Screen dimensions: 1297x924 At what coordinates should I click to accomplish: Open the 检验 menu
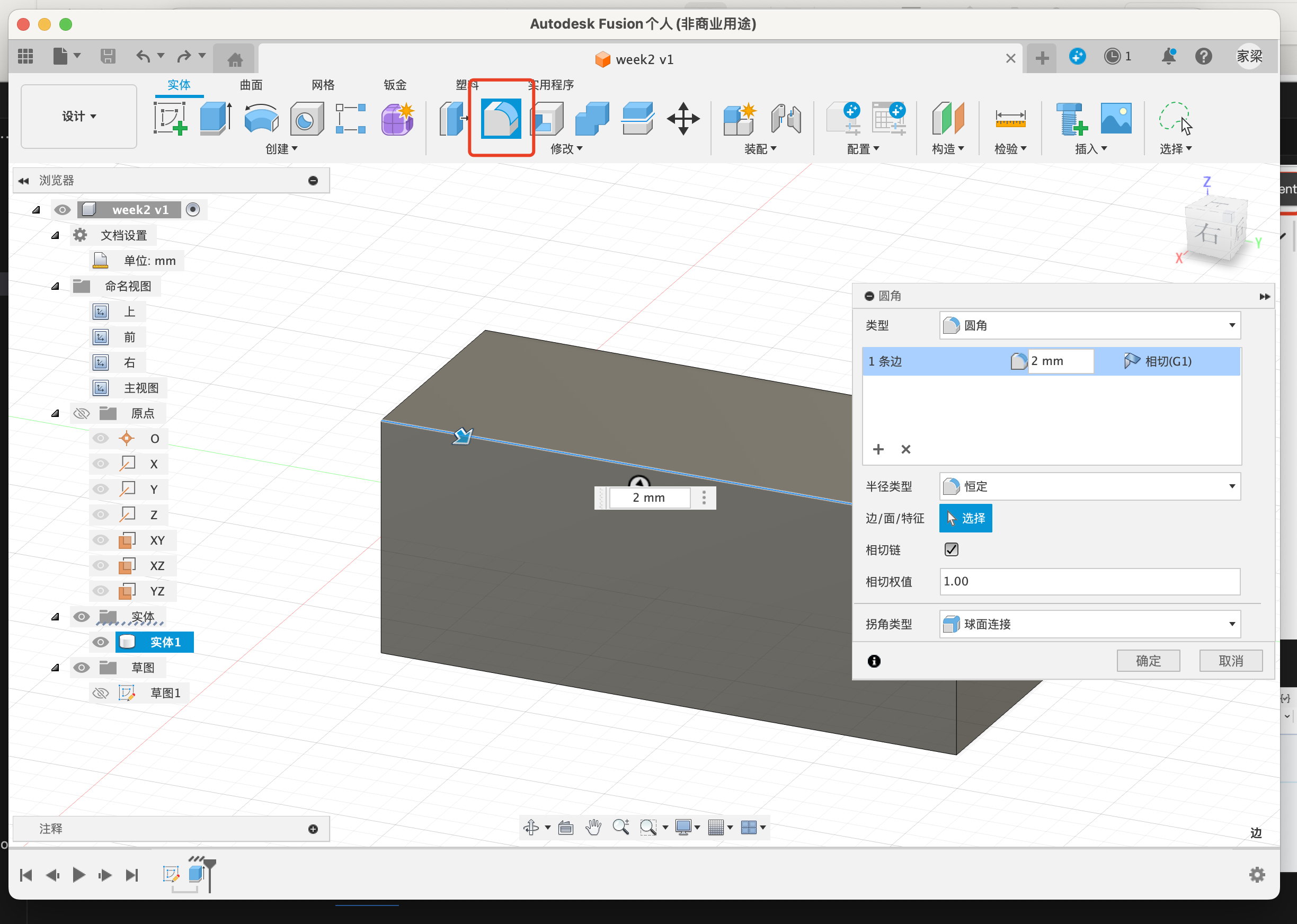(1010, 149)
